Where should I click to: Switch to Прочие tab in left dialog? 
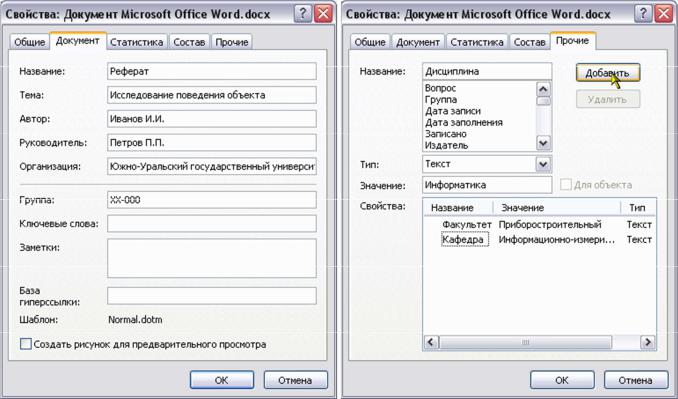[232, 42]
